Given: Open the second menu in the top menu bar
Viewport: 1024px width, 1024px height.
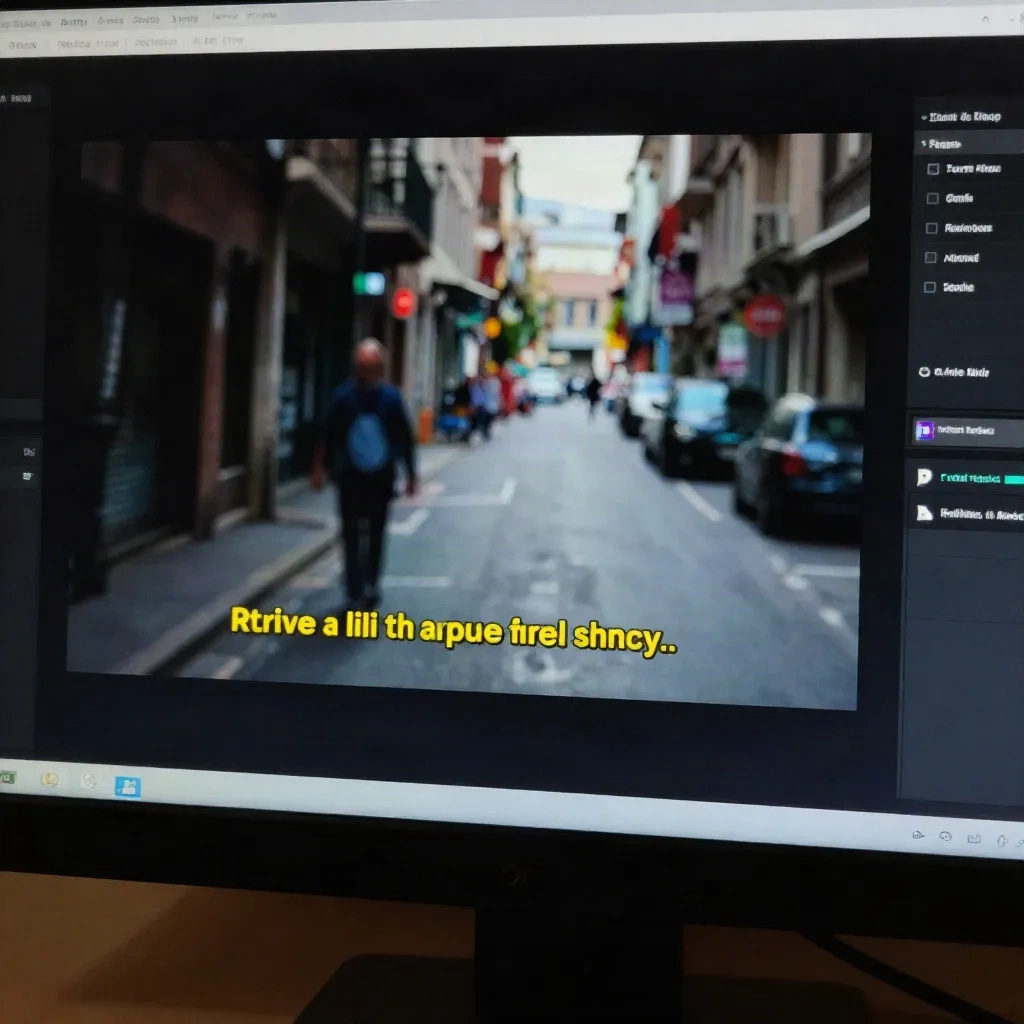Looking at the screenshot, I should pyautogui.click(x=73, y=22).
